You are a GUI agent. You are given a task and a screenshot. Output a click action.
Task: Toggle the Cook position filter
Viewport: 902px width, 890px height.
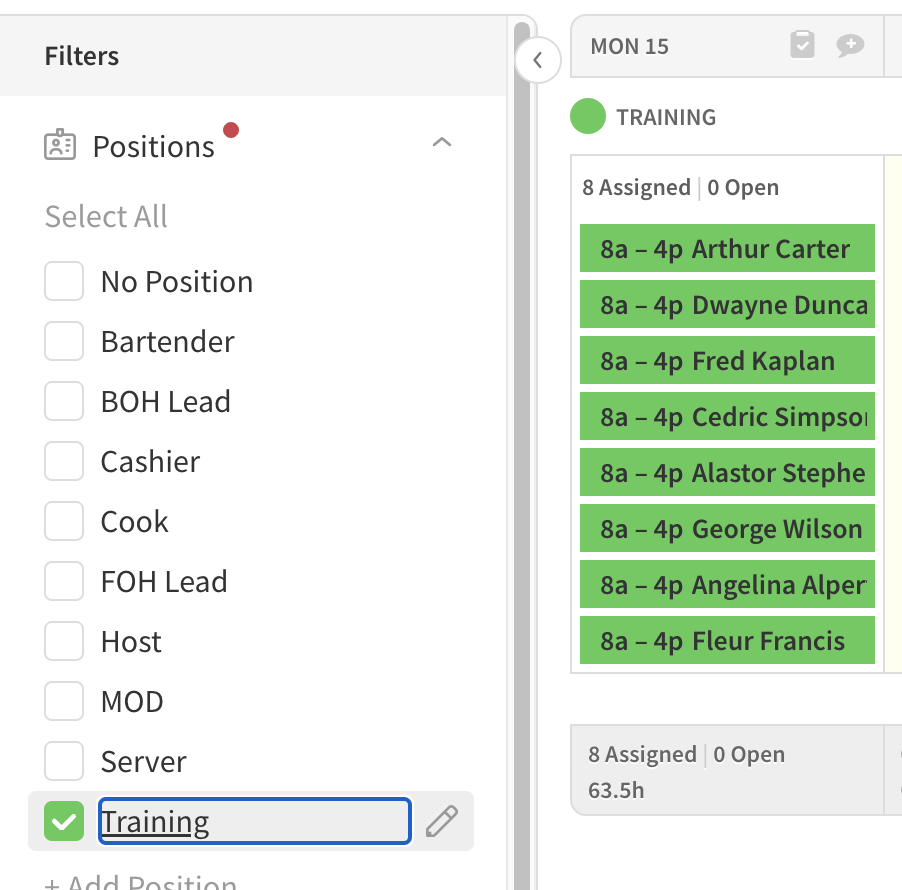(x=64, y=522)
